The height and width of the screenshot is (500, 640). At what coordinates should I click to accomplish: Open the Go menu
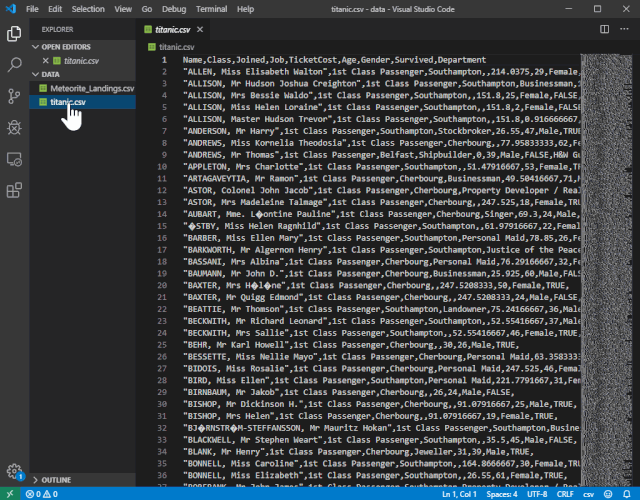147,9
